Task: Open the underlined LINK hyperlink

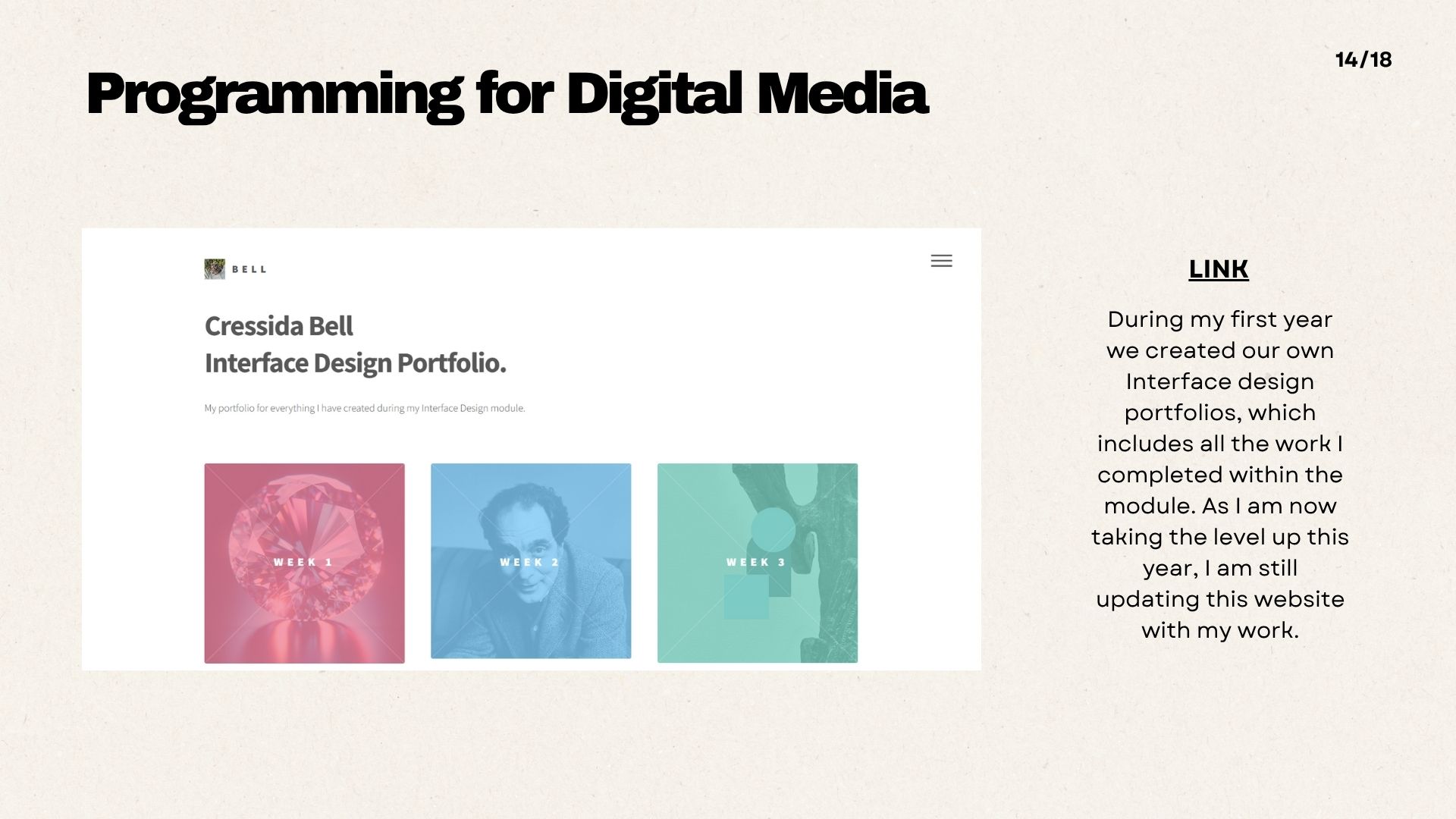Action: pyautogui.click(x=1218, y=269)
